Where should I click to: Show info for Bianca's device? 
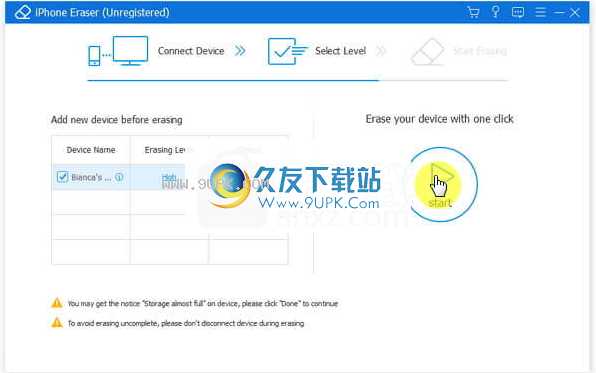(x=119, y=177)
